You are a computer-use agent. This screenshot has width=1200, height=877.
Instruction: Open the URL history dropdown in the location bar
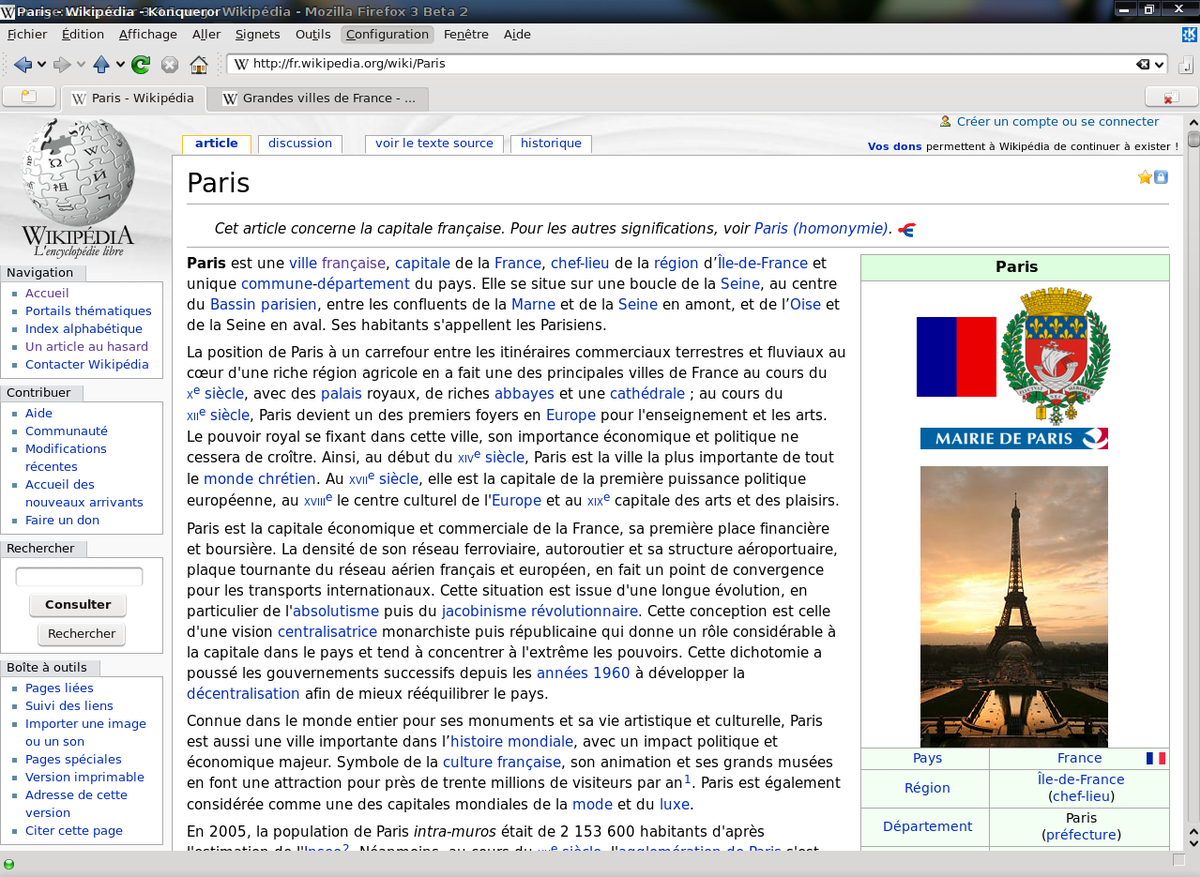1159,64
